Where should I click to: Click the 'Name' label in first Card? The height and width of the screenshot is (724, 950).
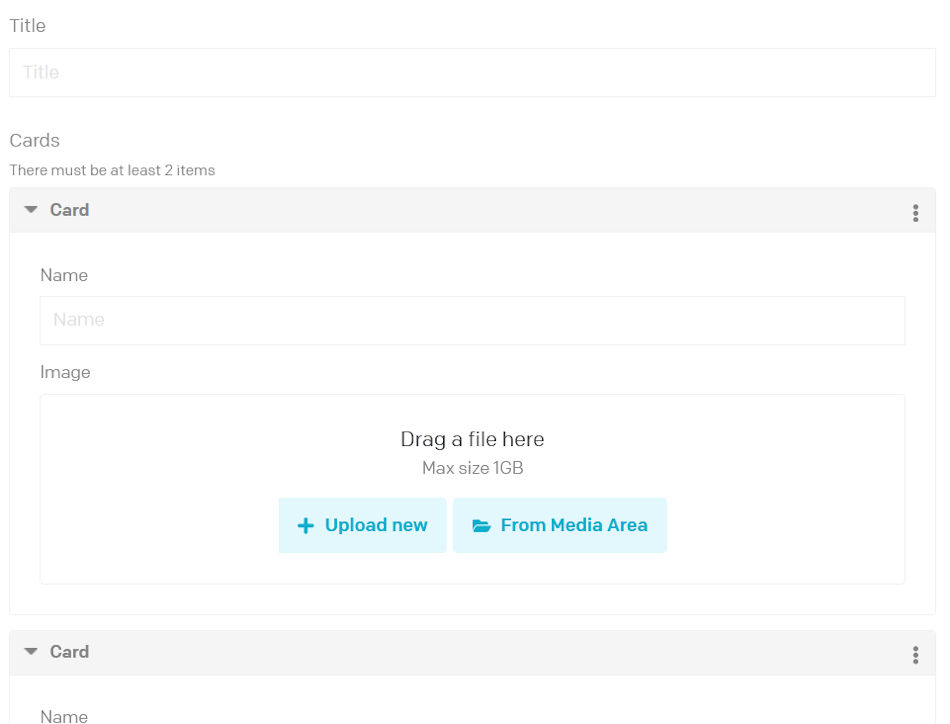[64, 275]
